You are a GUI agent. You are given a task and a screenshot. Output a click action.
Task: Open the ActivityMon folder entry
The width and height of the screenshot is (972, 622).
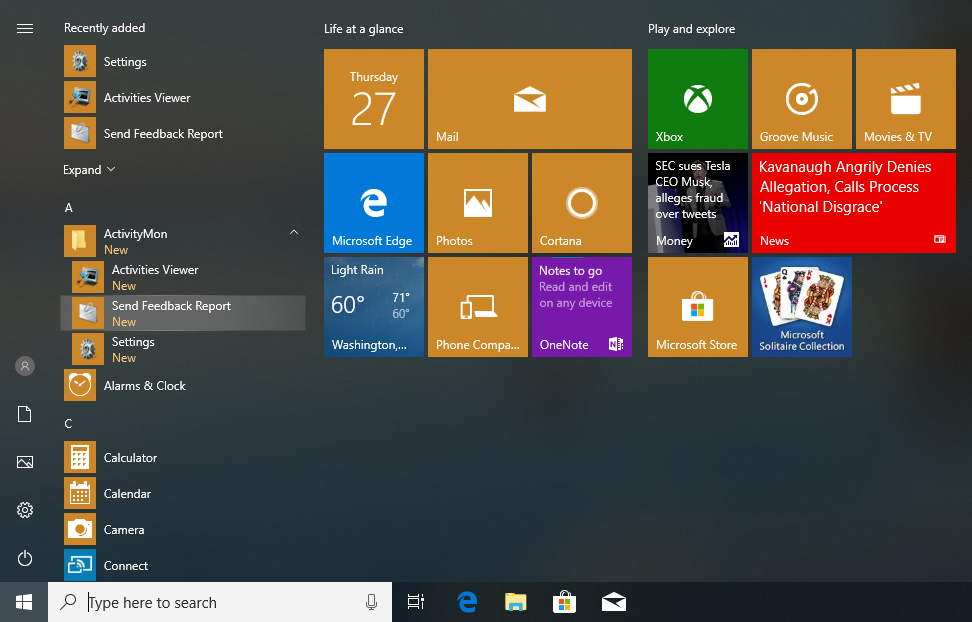point(184,241)
